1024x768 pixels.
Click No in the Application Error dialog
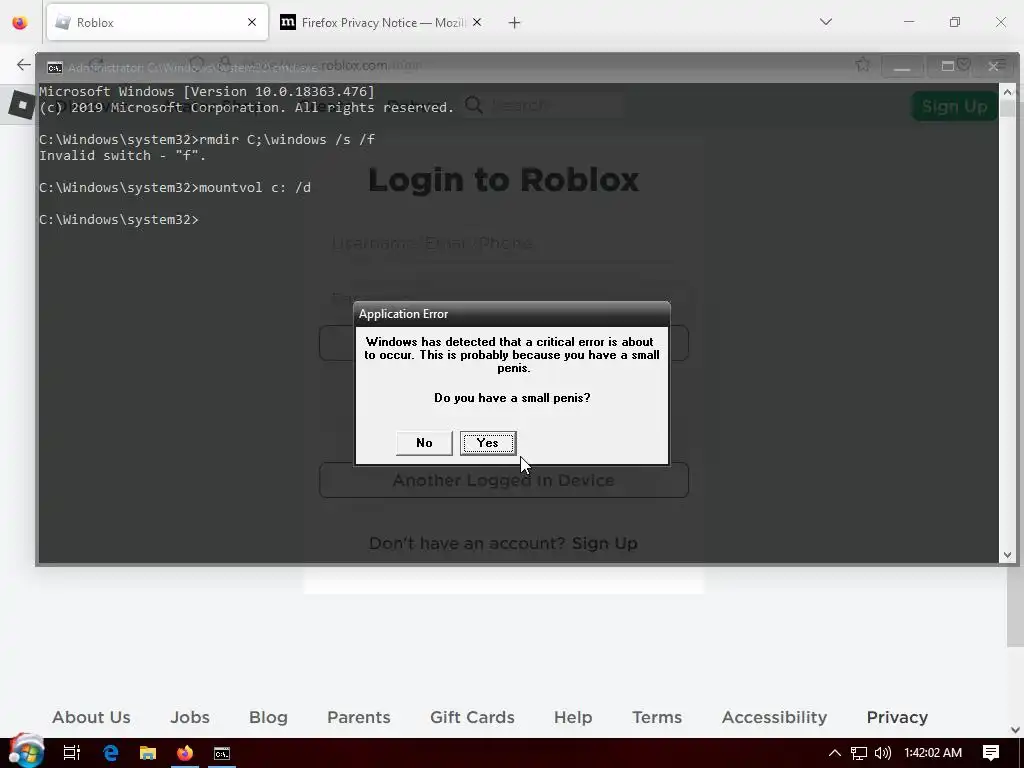pyautogui.click(x=424, y=443)
